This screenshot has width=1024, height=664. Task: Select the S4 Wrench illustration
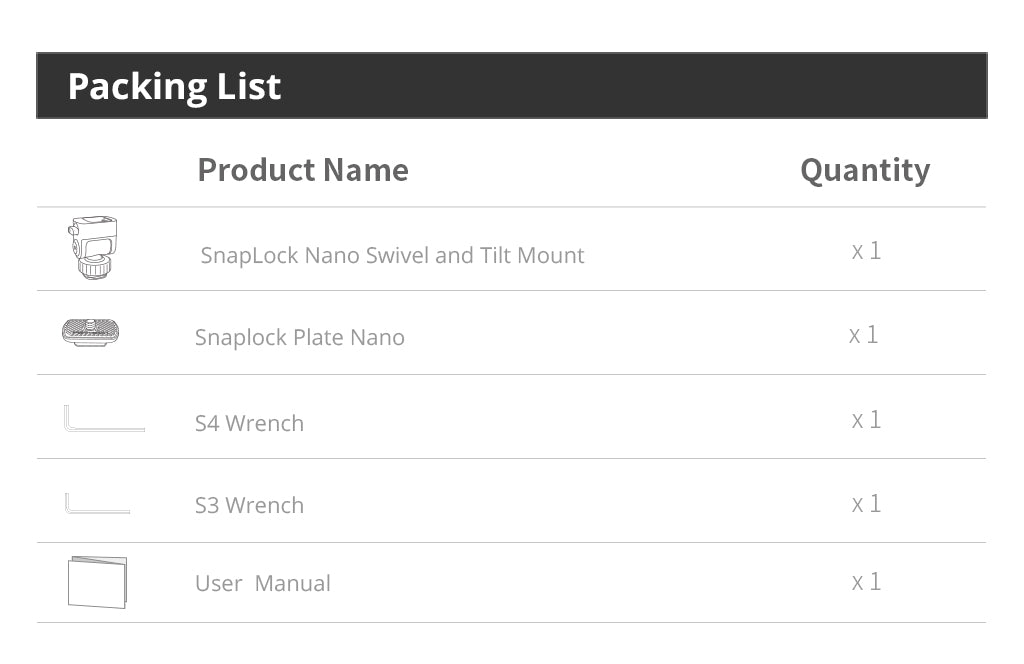click(x=103, y=420)
